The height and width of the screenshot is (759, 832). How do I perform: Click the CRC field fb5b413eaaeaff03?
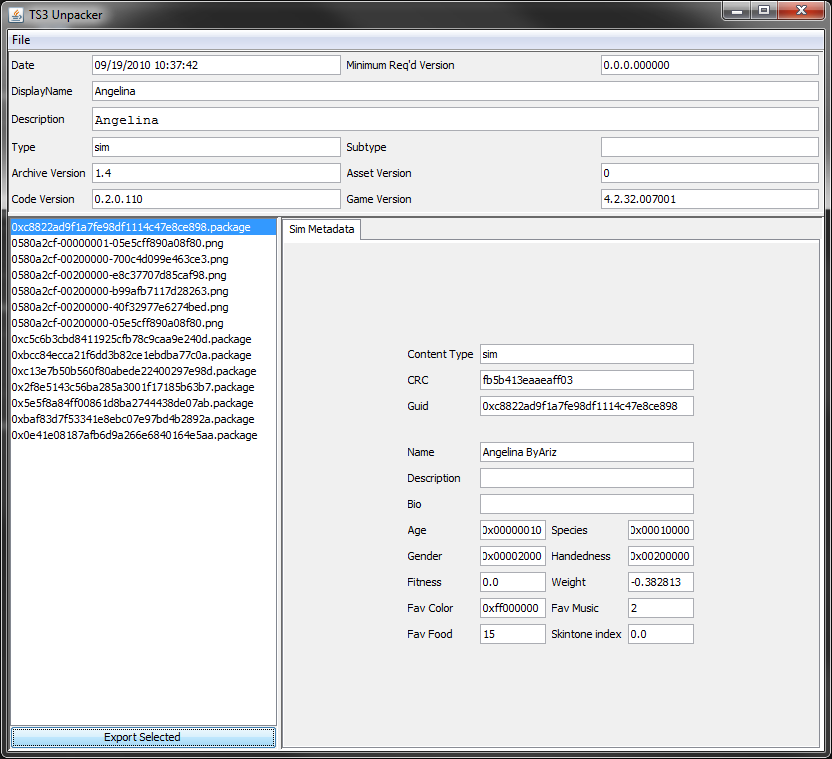587,380
